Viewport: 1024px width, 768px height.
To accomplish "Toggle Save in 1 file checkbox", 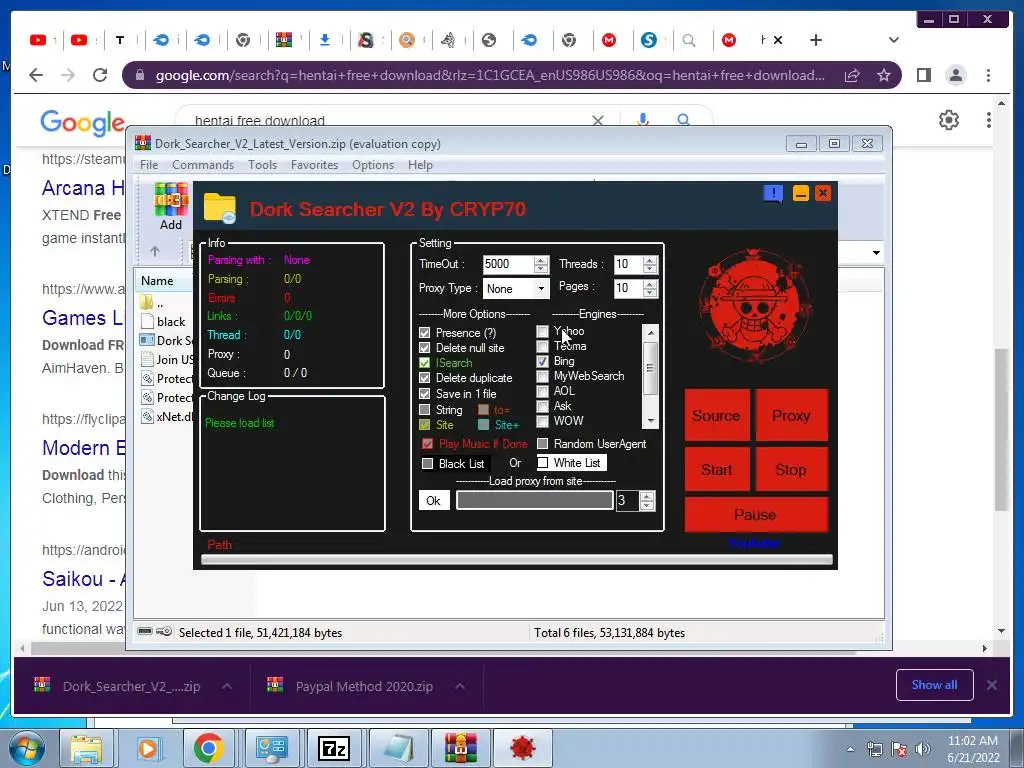I will pyautogui.click(x=424, y=394).
